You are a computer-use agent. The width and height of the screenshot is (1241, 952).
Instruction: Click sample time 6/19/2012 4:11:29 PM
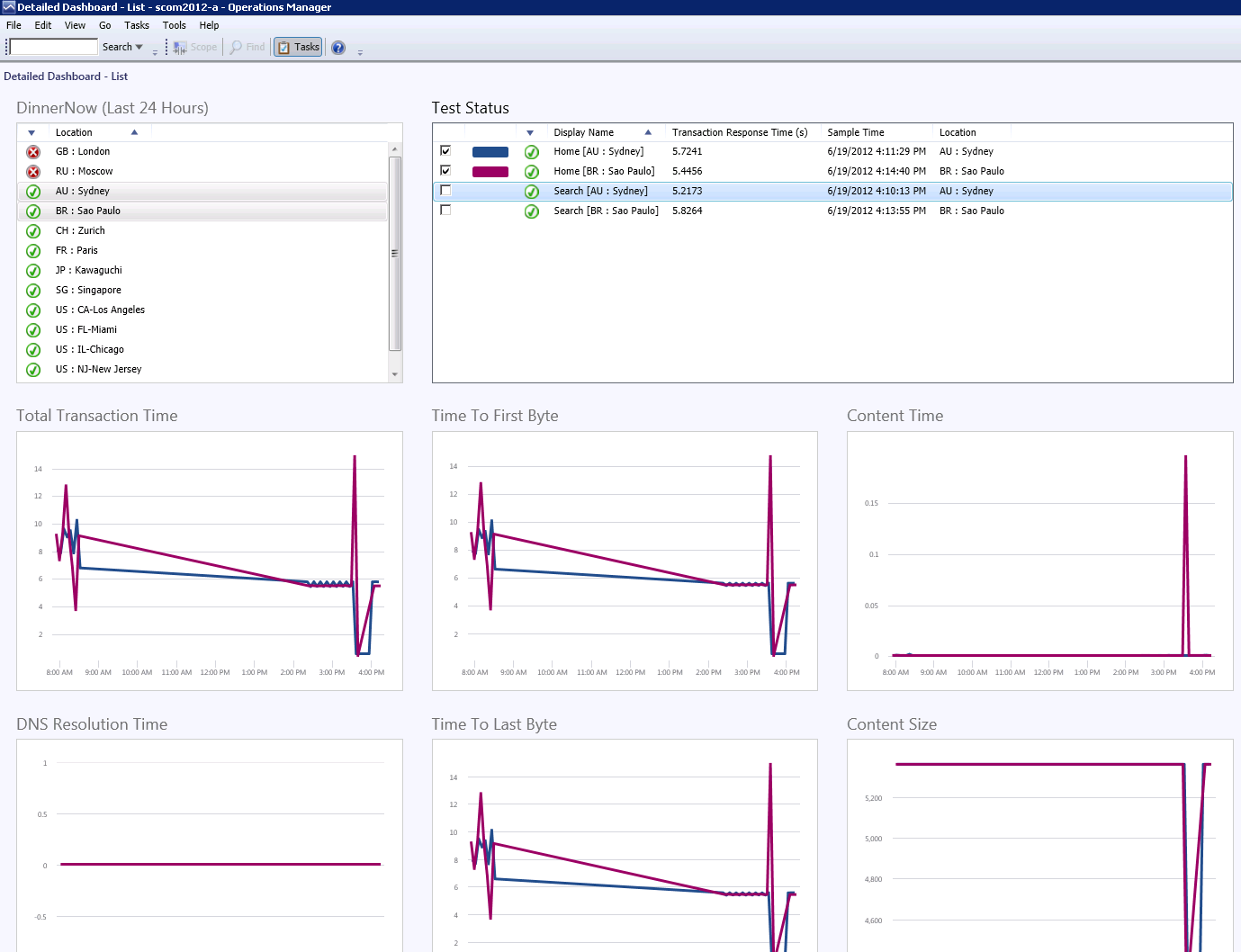(877, 152)
